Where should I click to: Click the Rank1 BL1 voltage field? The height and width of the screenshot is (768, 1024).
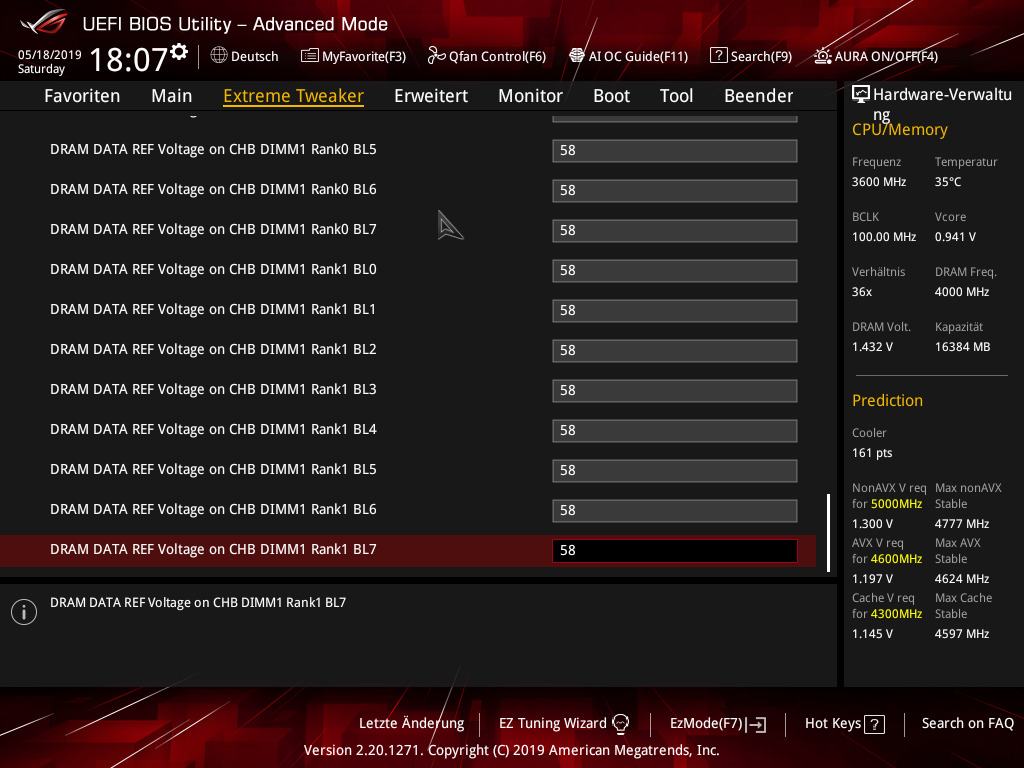tap(675, 310)
